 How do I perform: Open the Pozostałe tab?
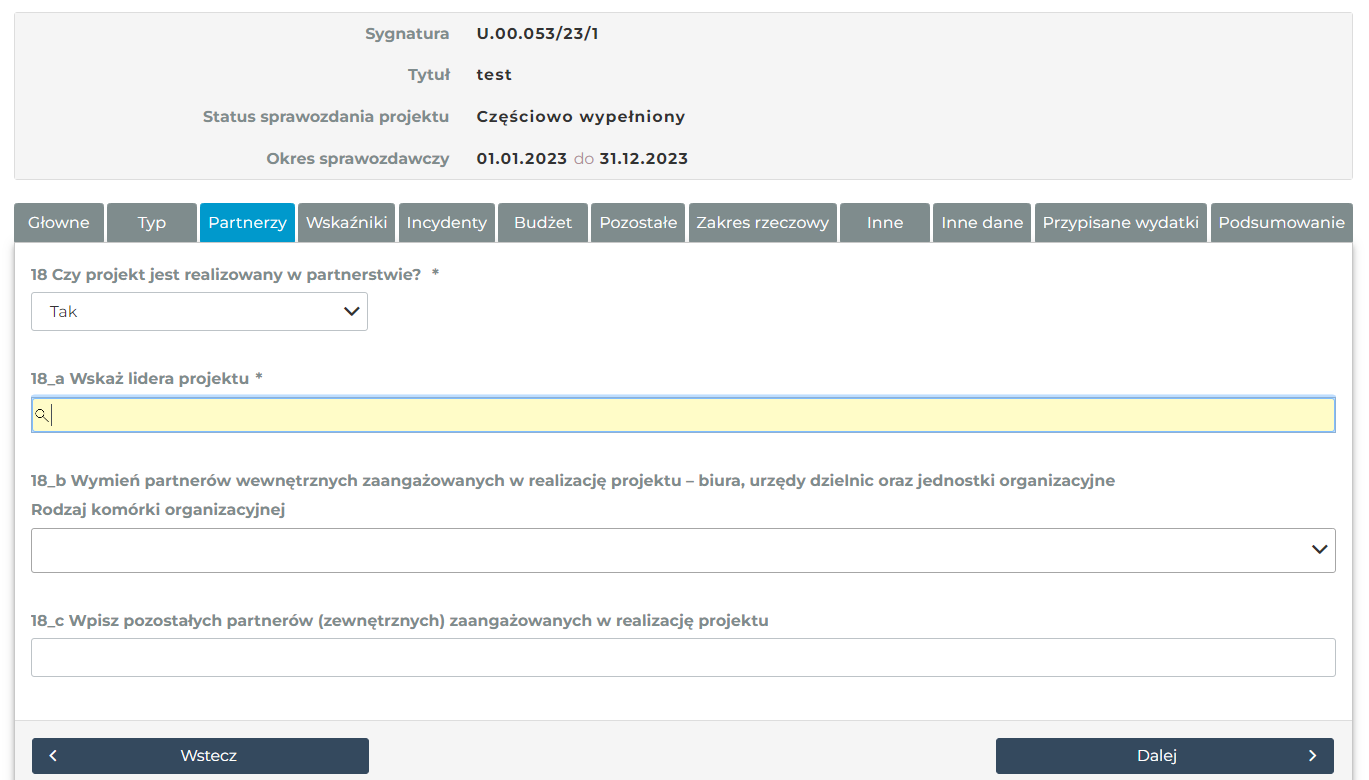638,223
